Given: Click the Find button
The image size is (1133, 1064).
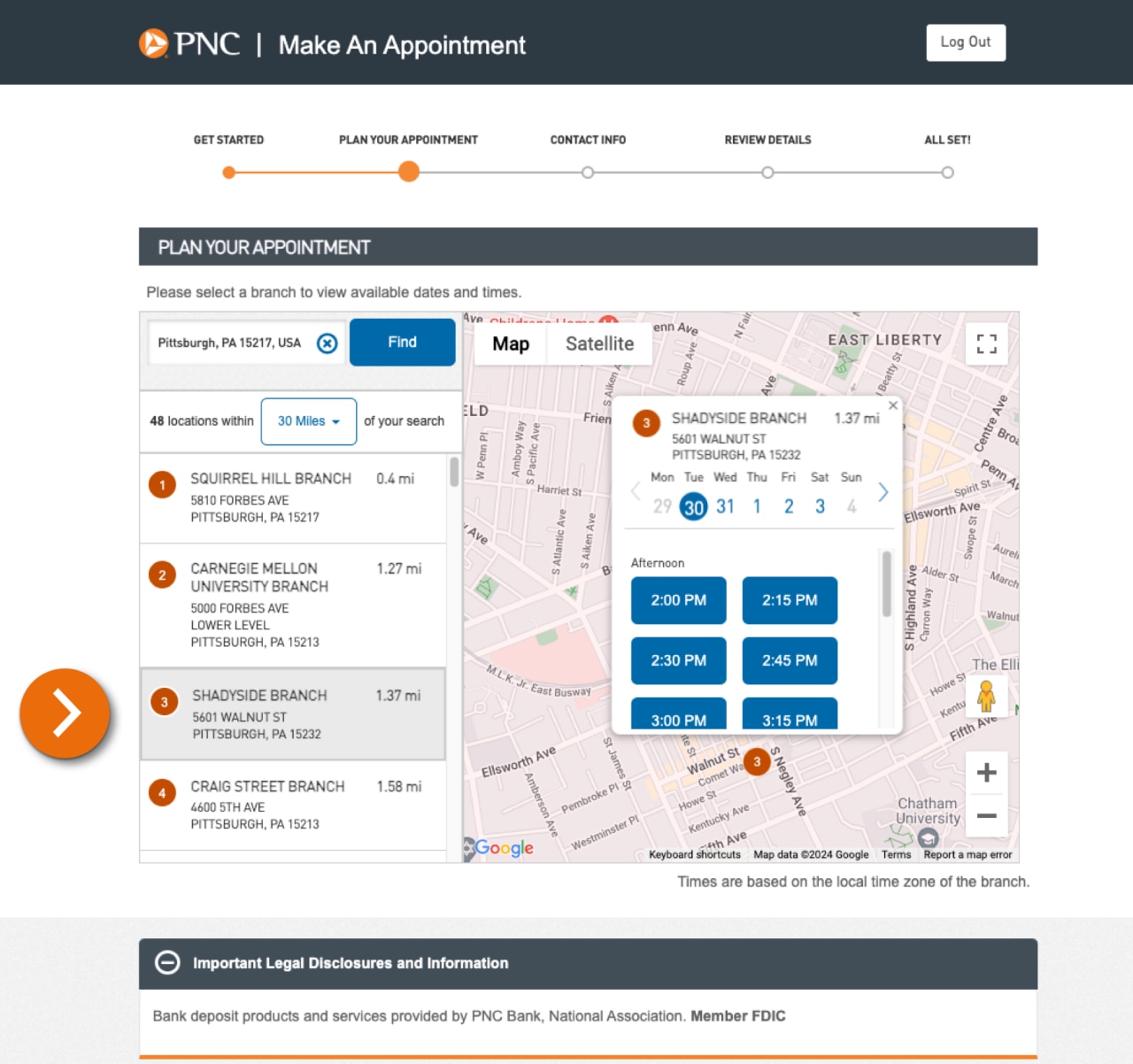Looking at the screenshot, I should click(x=402, y=342).
